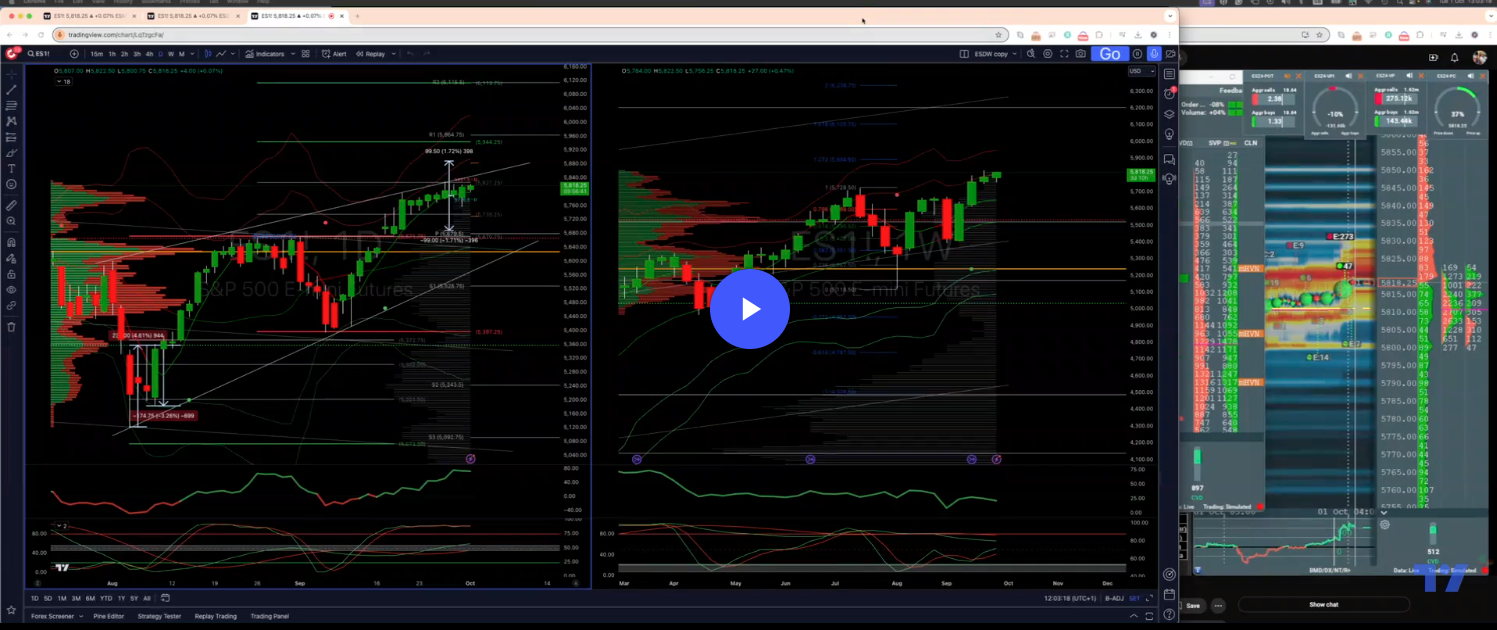Select the 4h timeframe

coord(149,54)
